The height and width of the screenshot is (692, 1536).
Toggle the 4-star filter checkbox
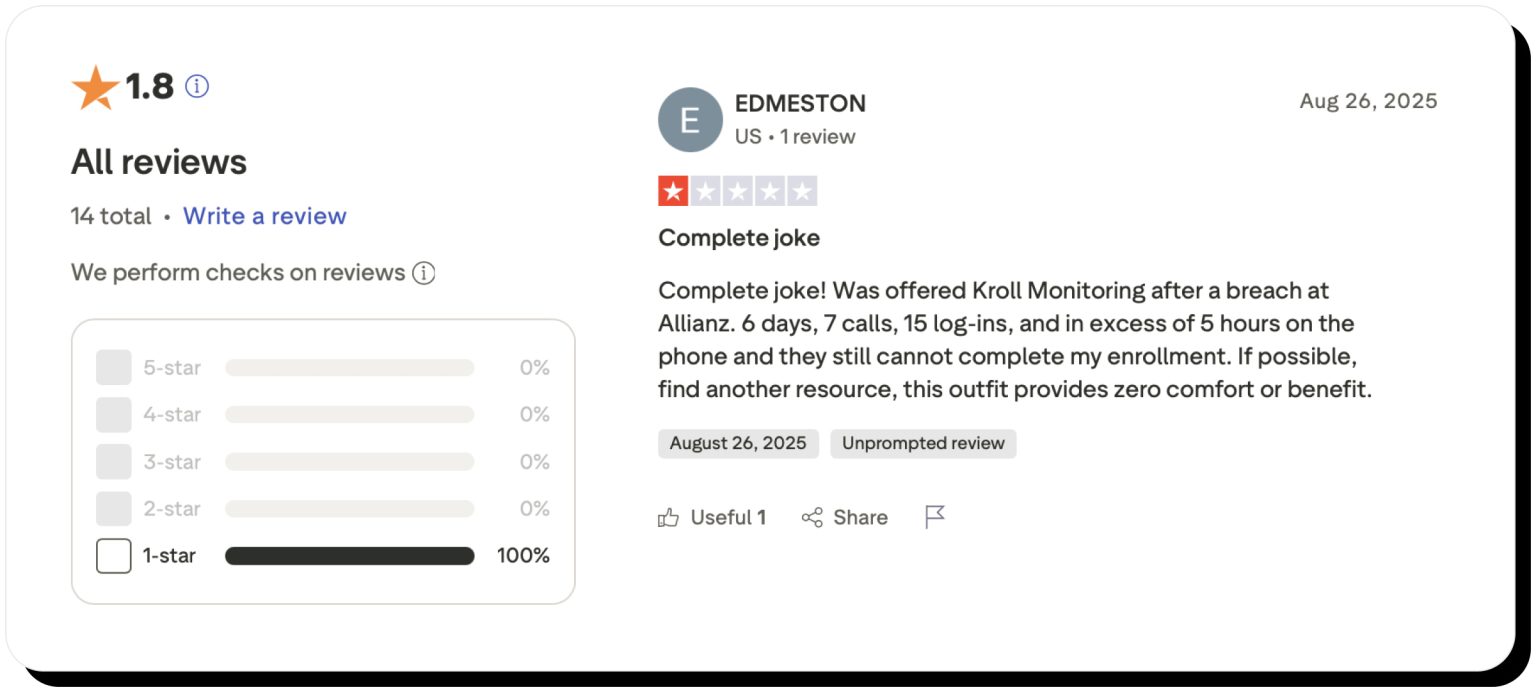click(114, 415)
